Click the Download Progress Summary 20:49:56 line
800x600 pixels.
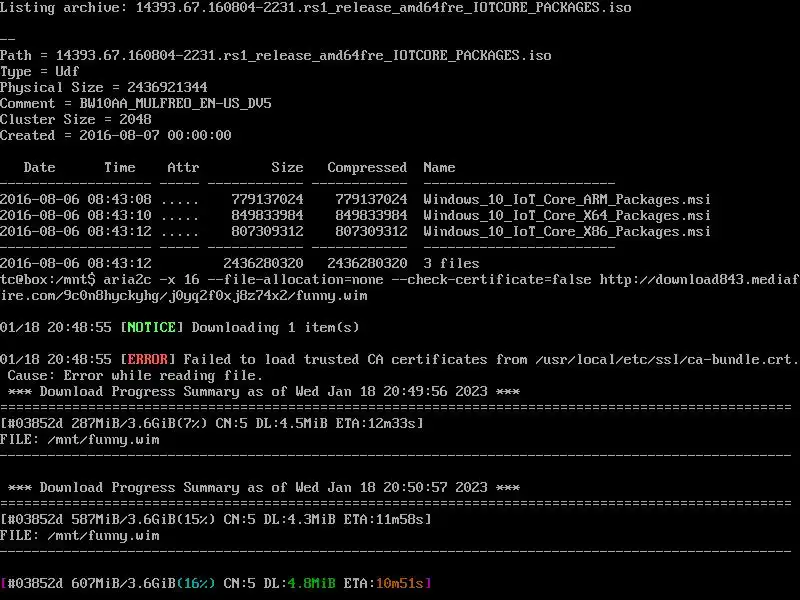(x=264, y=391)
